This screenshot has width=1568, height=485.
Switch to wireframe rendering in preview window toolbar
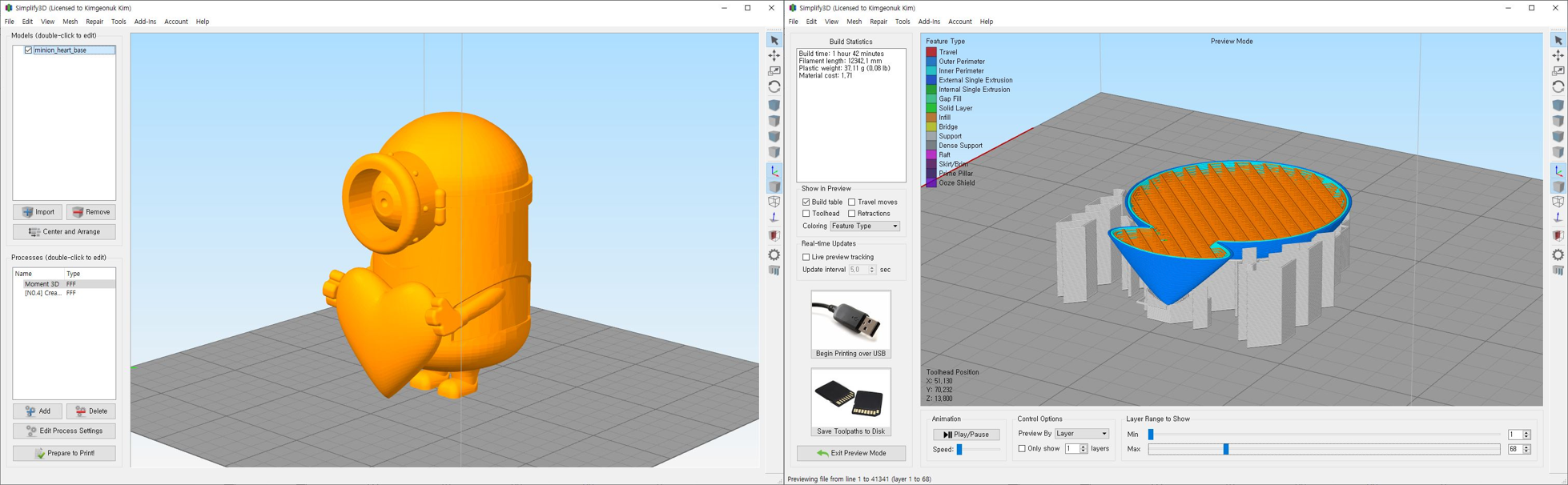point(1558,202)
